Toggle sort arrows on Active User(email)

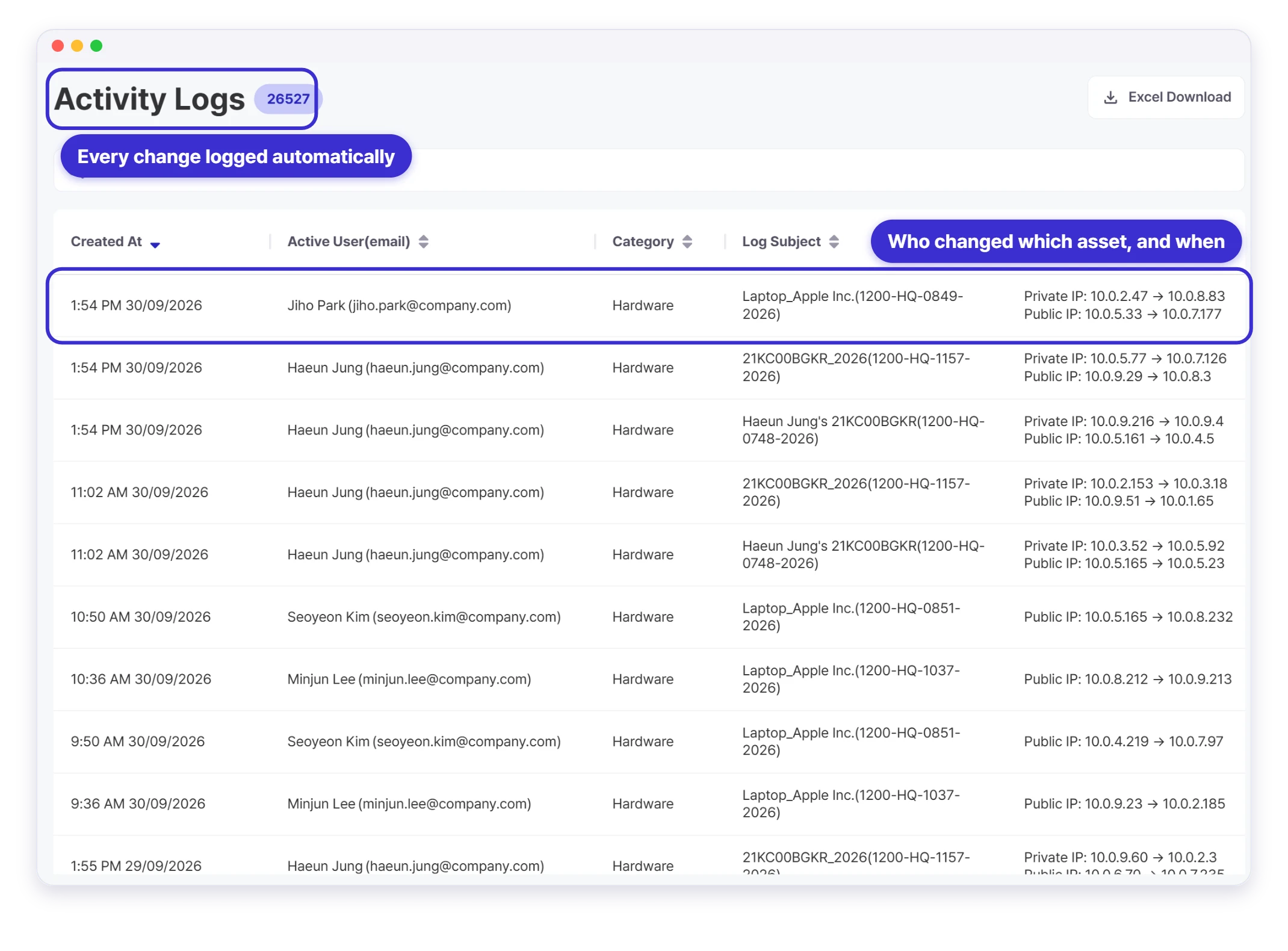pyautogui.click(x=424, y=242)
